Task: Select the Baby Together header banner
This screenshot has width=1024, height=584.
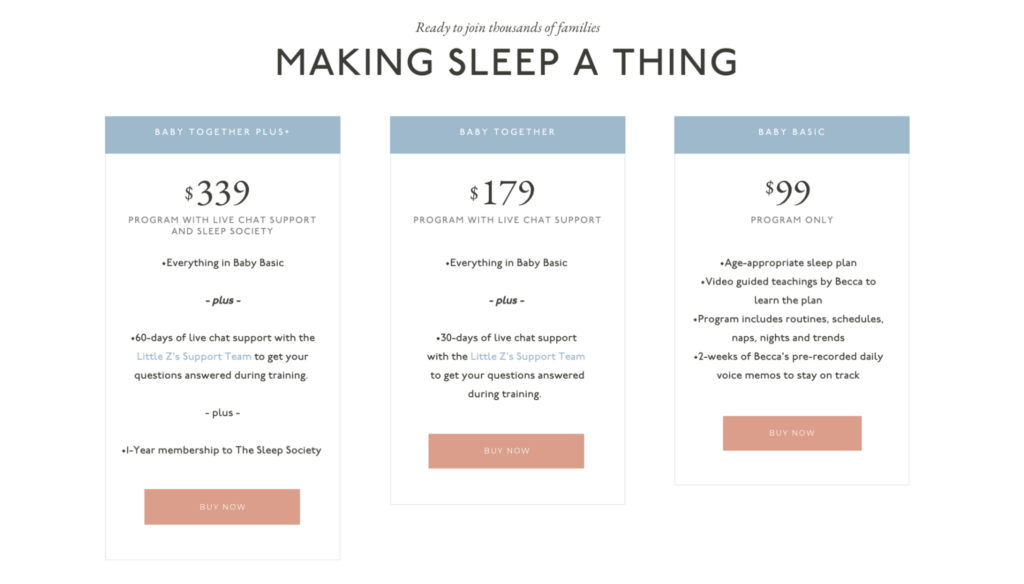Action: (507, 135)
